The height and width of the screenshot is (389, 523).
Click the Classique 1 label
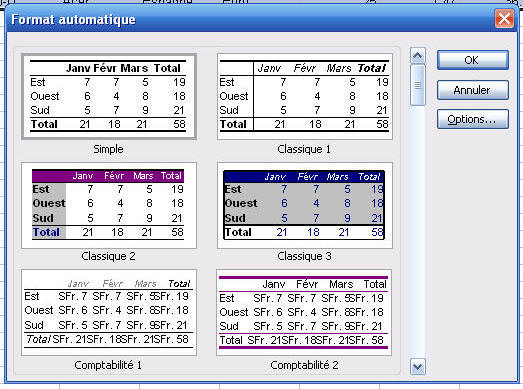tap(304, 149)
